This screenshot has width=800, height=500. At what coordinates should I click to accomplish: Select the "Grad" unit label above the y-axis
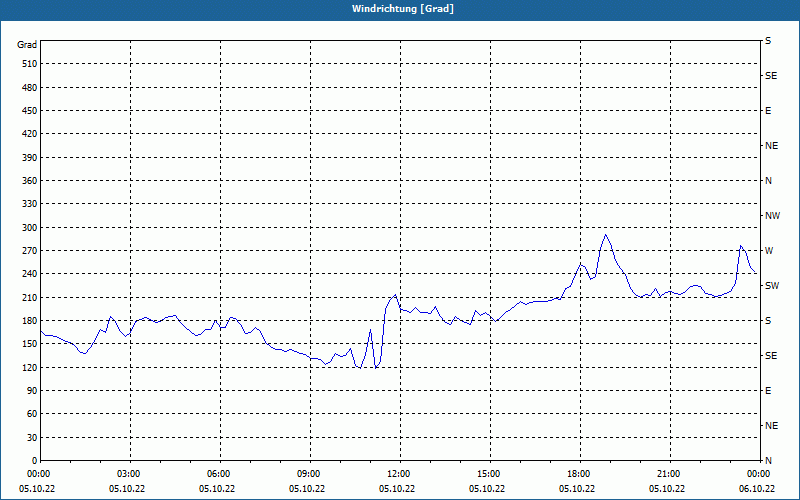27,45
